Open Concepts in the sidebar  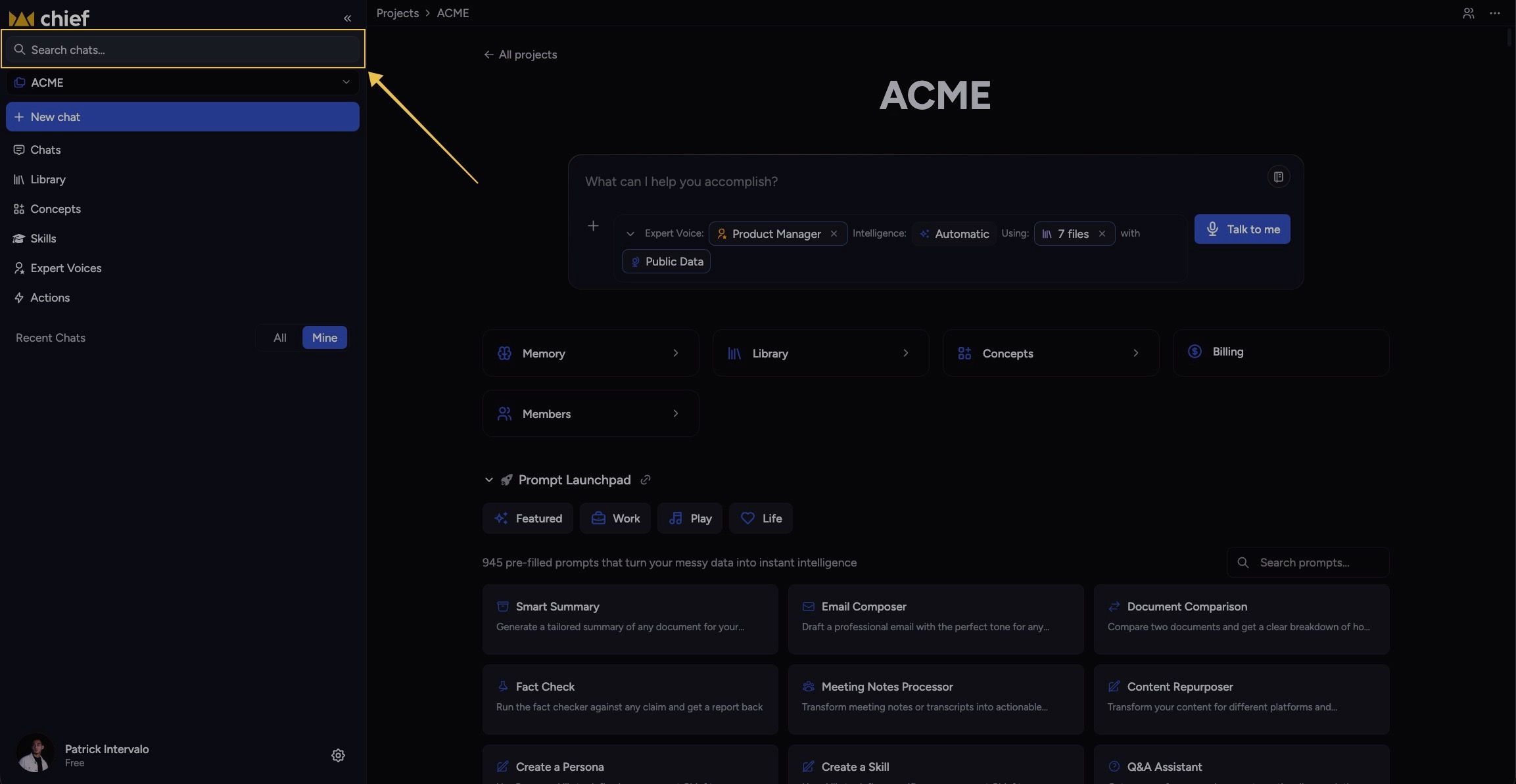tap(183, 209)
